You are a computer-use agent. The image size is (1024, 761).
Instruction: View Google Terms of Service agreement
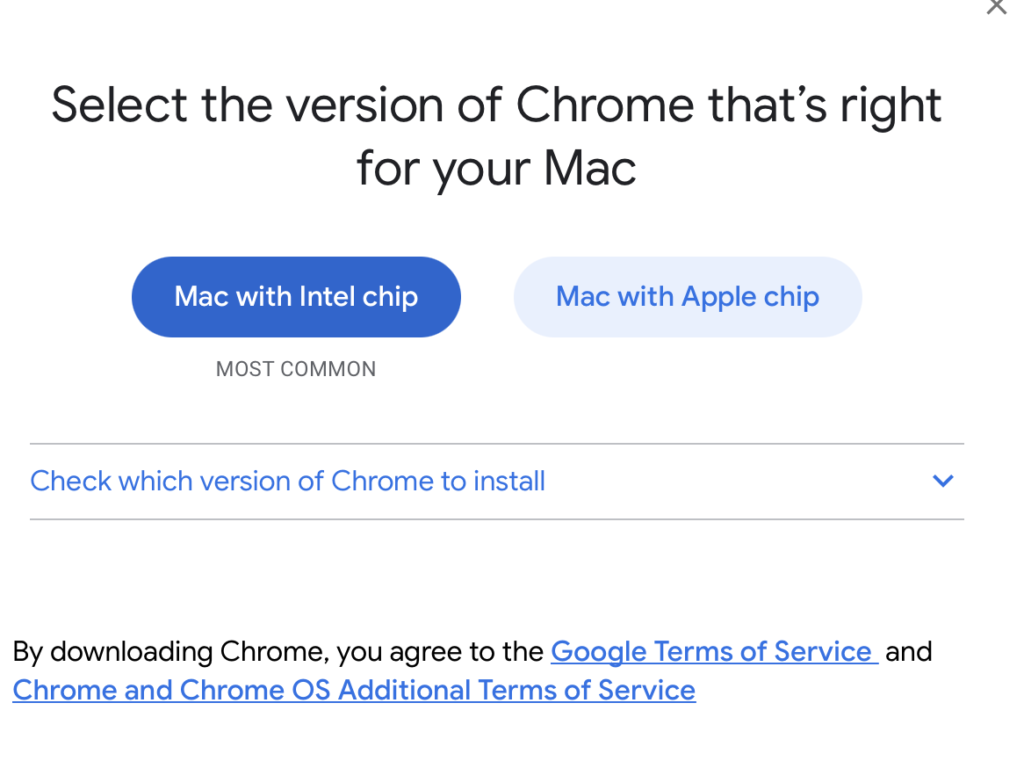(712, 651)
